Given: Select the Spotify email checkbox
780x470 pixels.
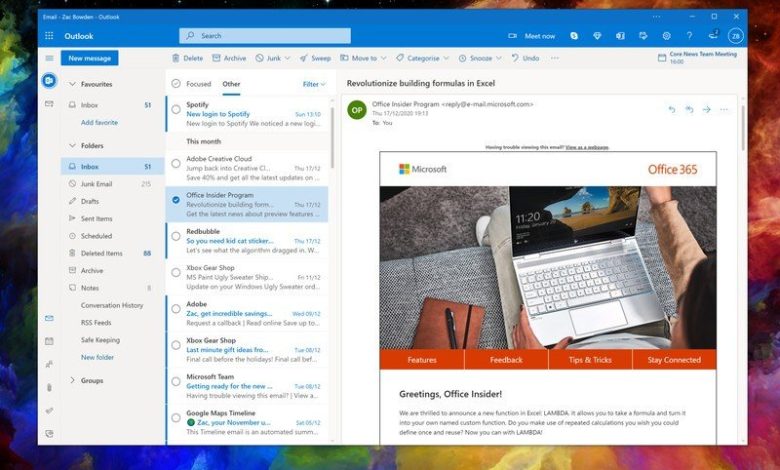Looking at the screenshot, I should point(176,109).
